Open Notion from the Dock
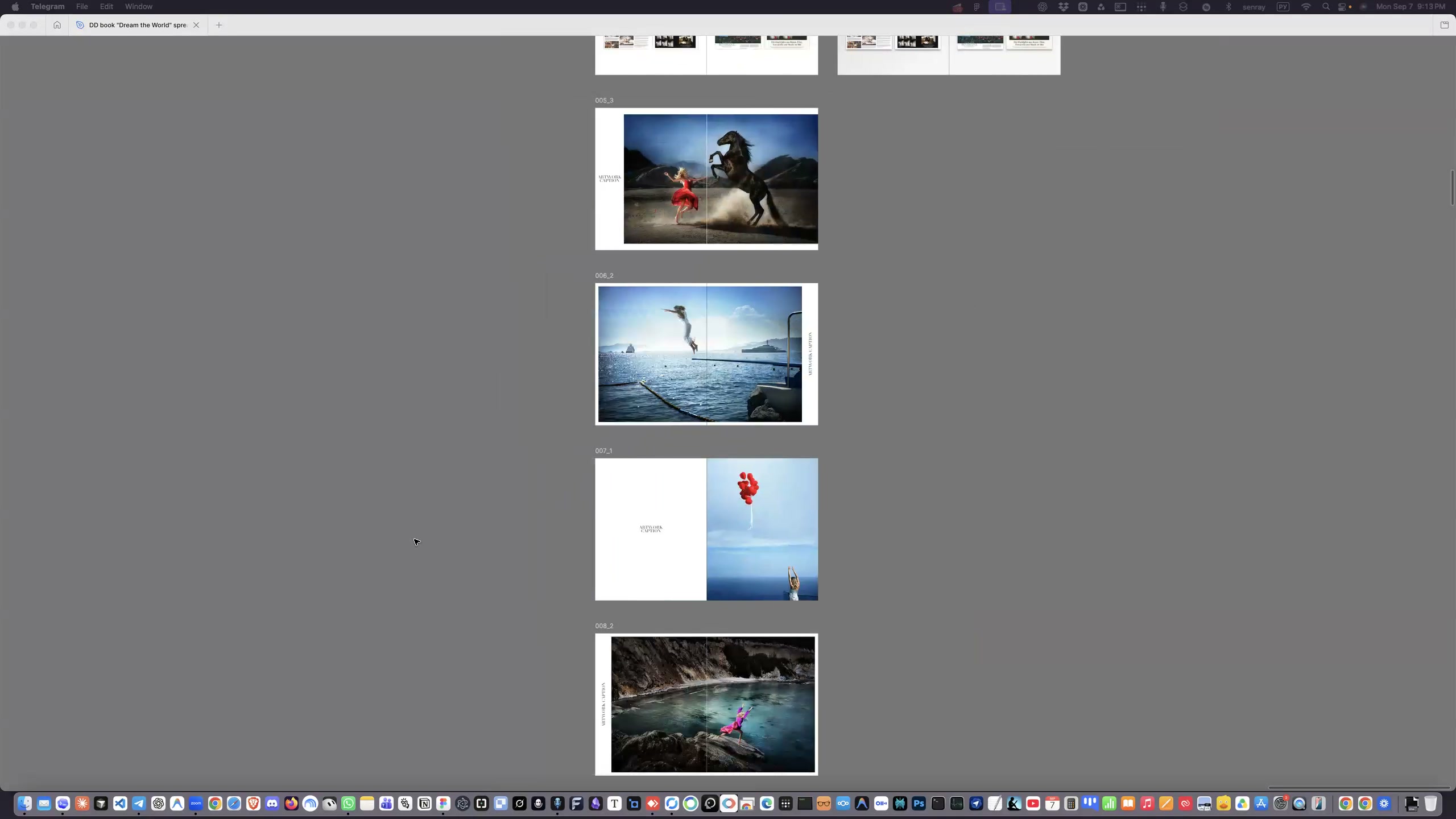The height and width of the screenshot is (819, 1456). (x=424, y=804)
